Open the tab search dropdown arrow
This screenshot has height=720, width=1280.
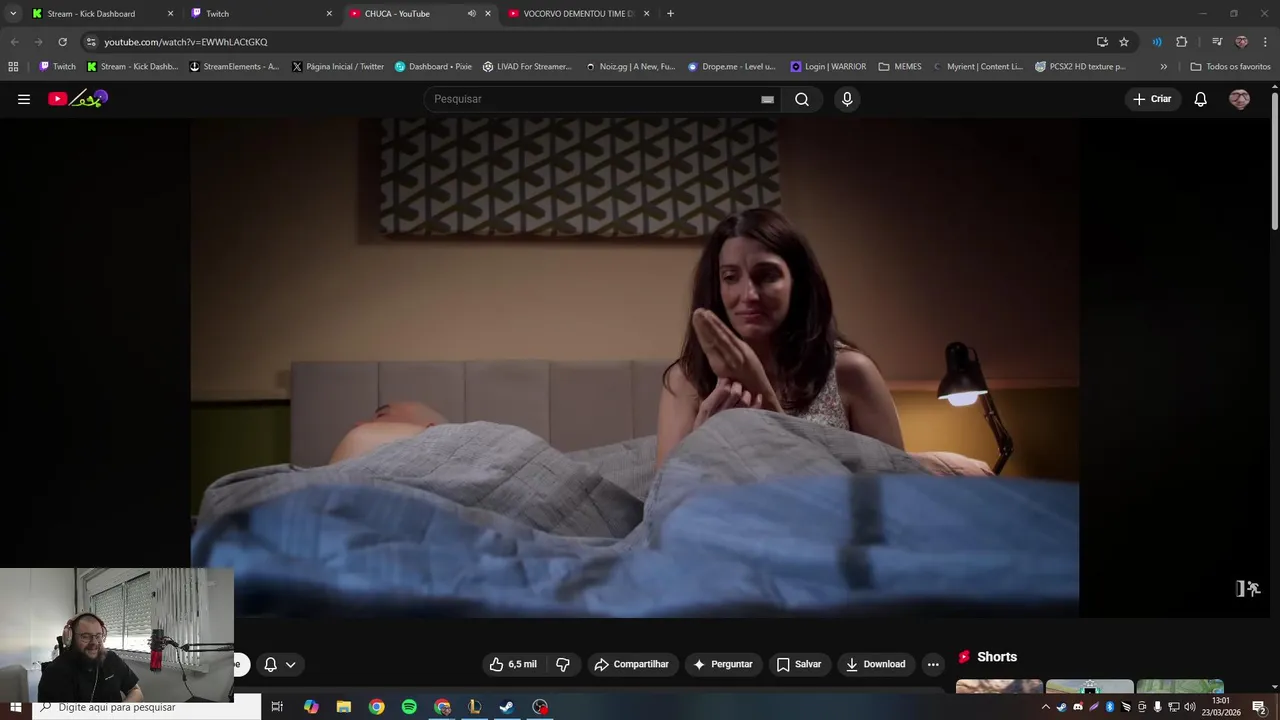coord(13,14)
